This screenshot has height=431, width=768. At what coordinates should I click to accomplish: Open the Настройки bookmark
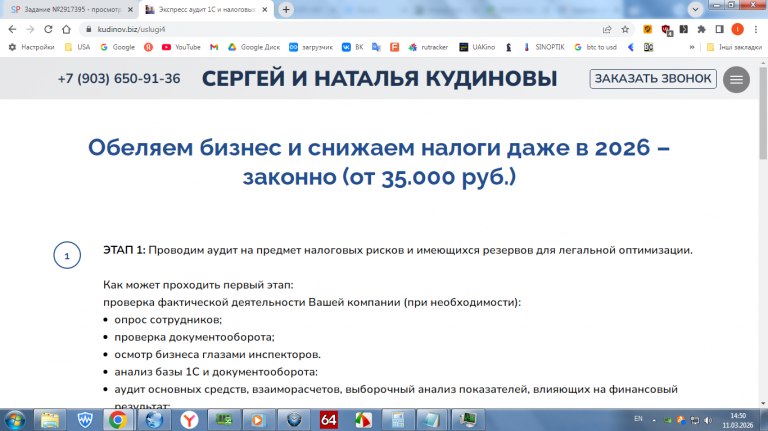[x=31, y=47]
